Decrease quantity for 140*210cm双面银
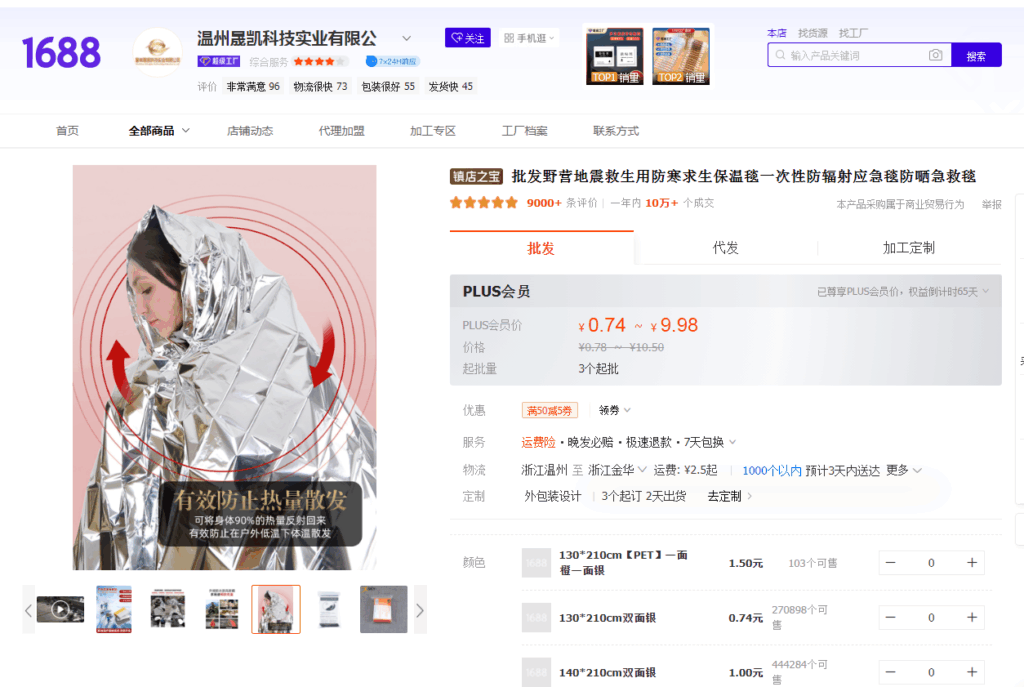The height and width of the screenshot is (687, 1024). click(x=891, y=672)
